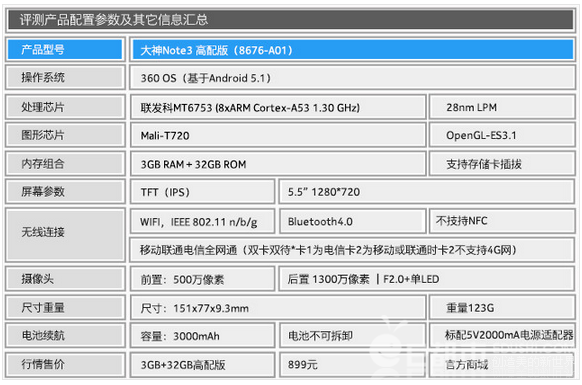Viewport: 582px width, 385px height.
Task: Click '后置 1300万像素 | F2.0+单LED' cell
Action: (x=427, y=279)
